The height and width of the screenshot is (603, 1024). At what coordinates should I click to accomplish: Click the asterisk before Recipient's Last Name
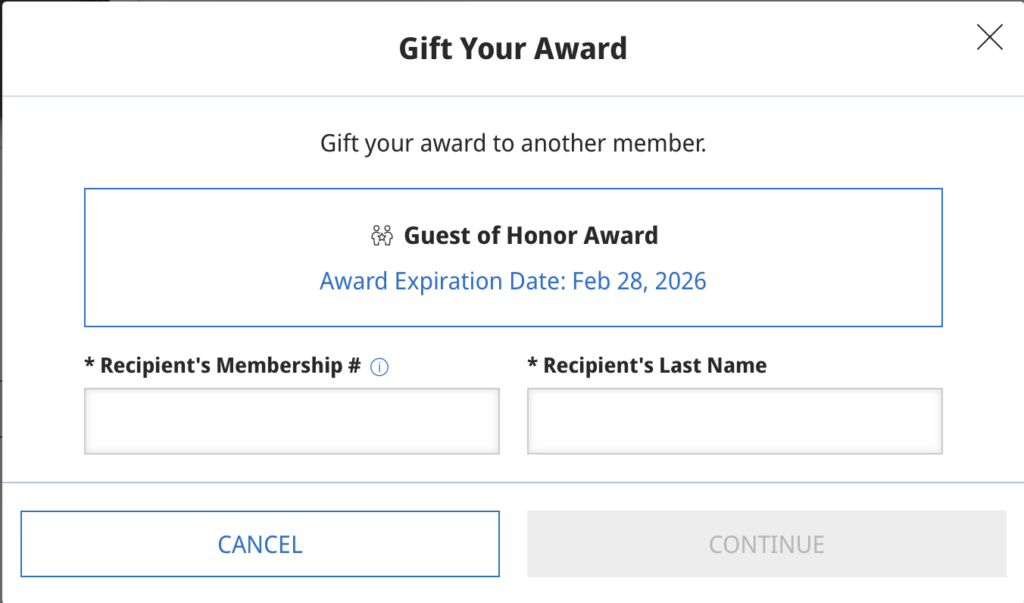point(532,364)
